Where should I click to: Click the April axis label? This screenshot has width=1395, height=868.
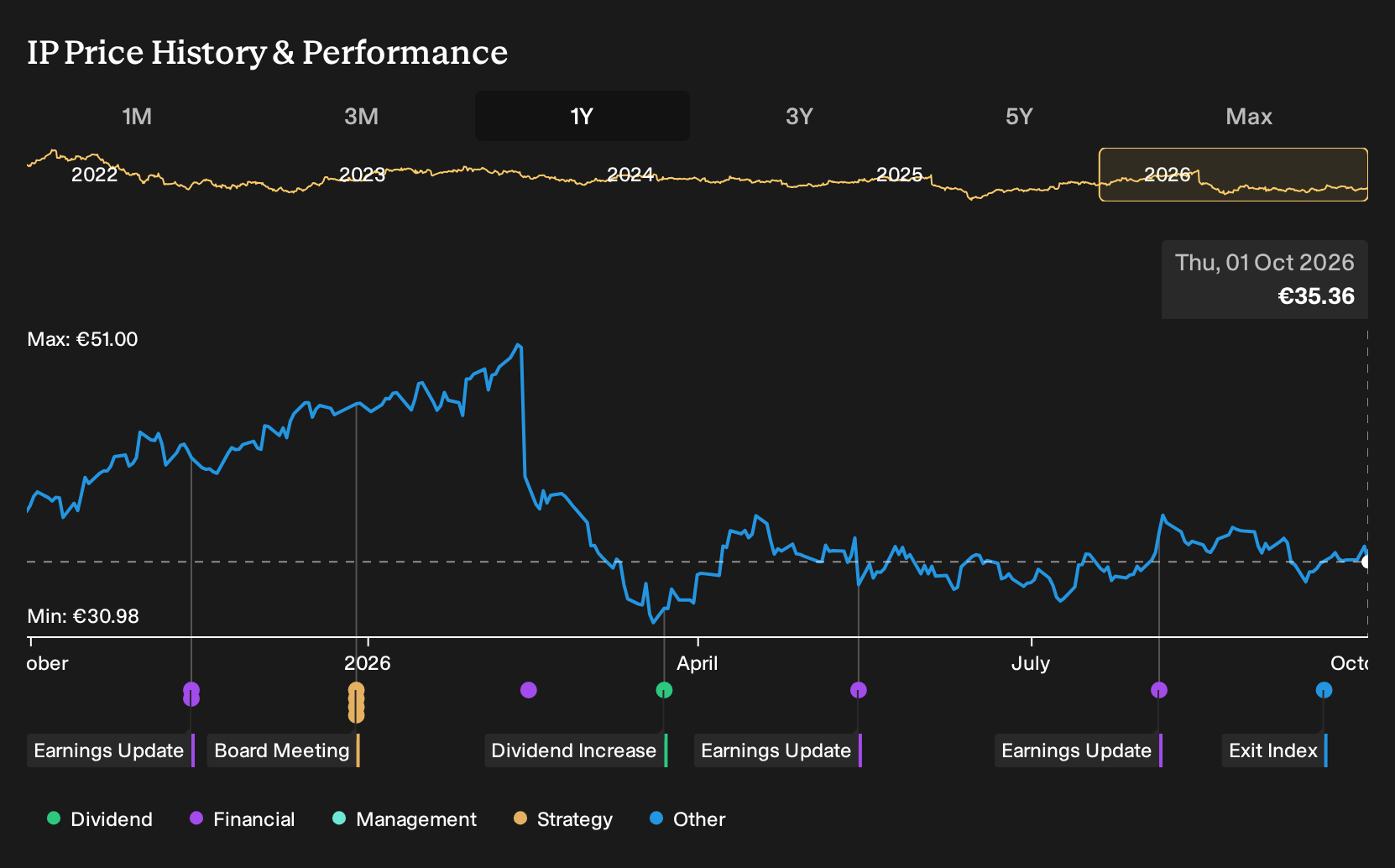(x=697, y=663)
